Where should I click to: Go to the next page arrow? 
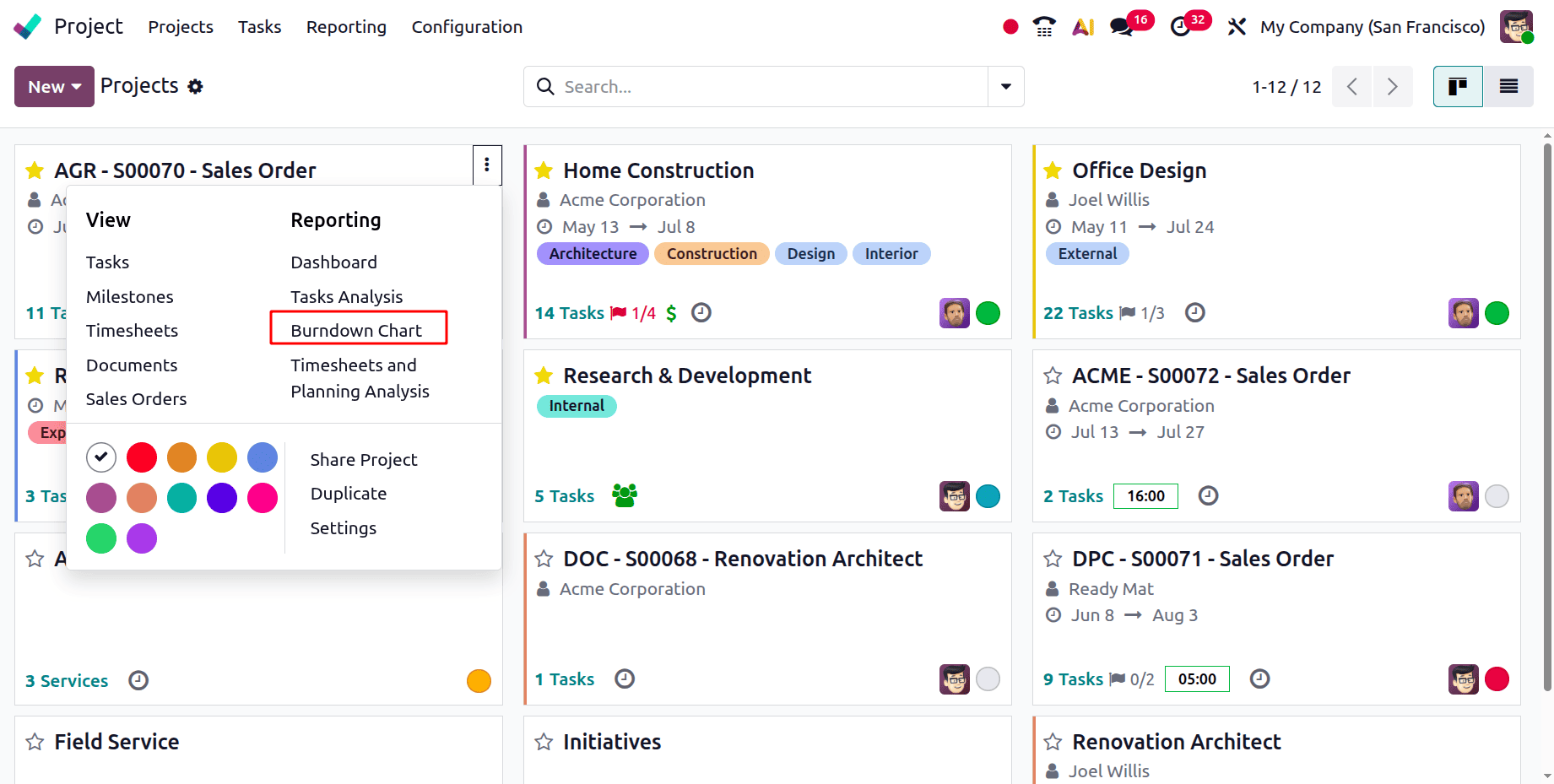coord(1393,86)
